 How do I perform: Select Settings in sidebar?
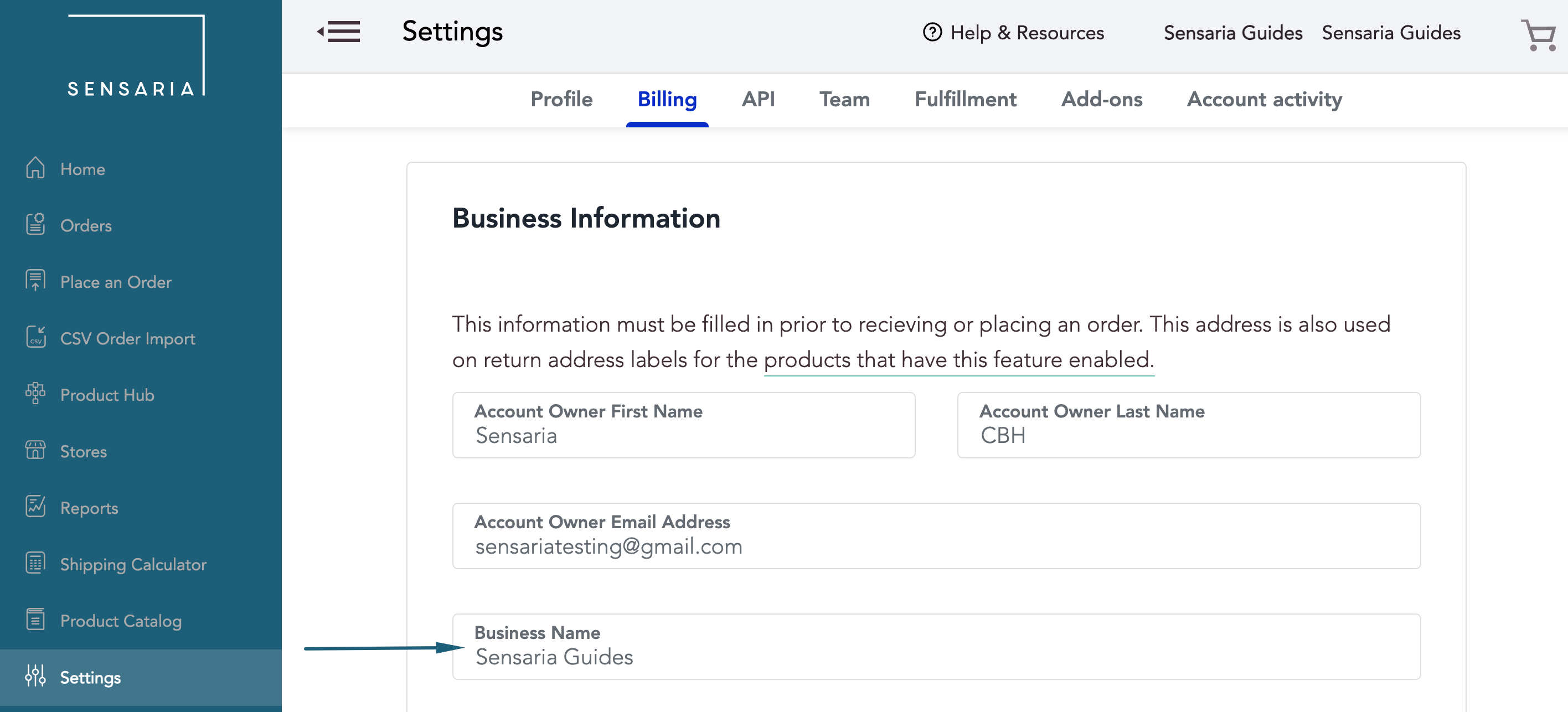141,677
